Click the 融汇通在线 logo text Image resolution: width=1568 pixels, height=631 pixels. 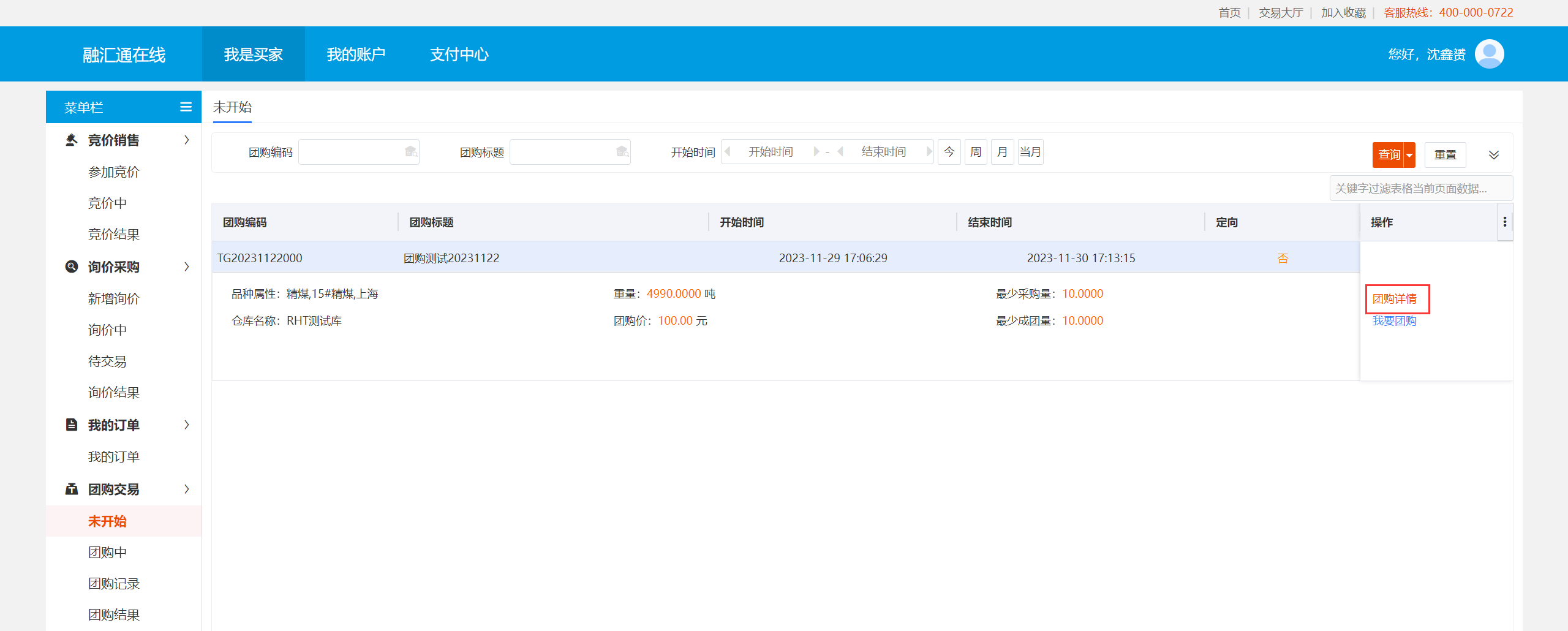tap(124, 55)
